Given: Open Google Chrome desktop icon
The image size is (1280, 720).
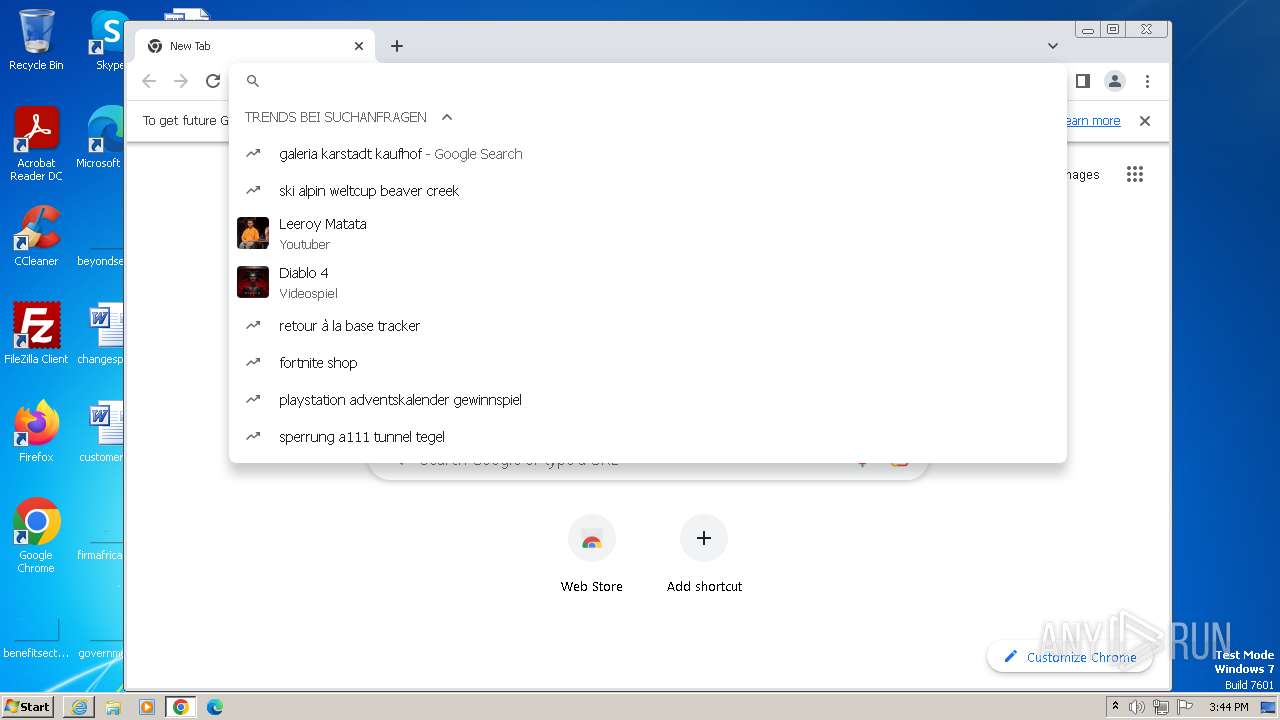Looking at the screenshot, I should point(36,536).
